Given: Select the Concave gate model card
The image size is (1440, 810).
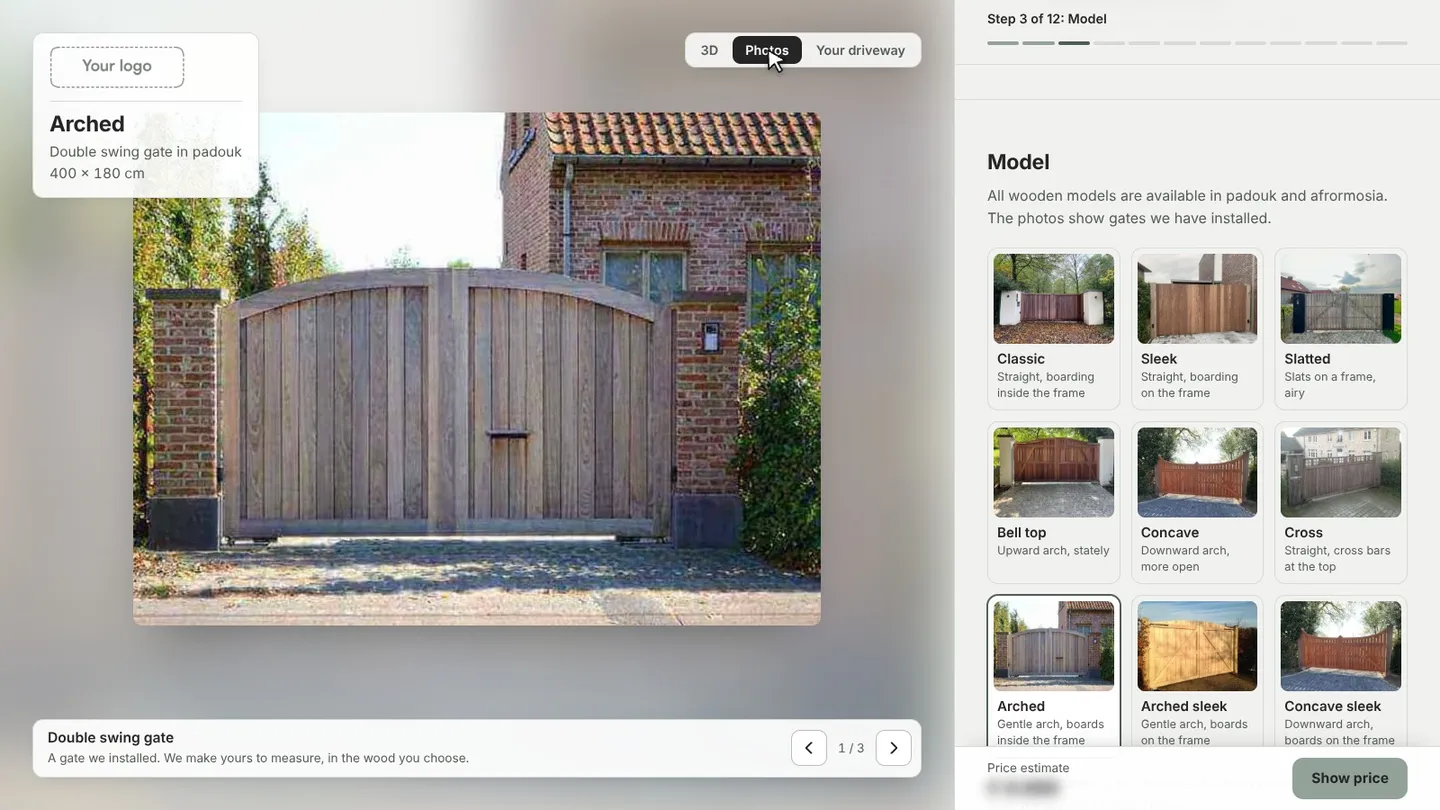Looking at the screenshot, I should click(x=1197, y=502).
